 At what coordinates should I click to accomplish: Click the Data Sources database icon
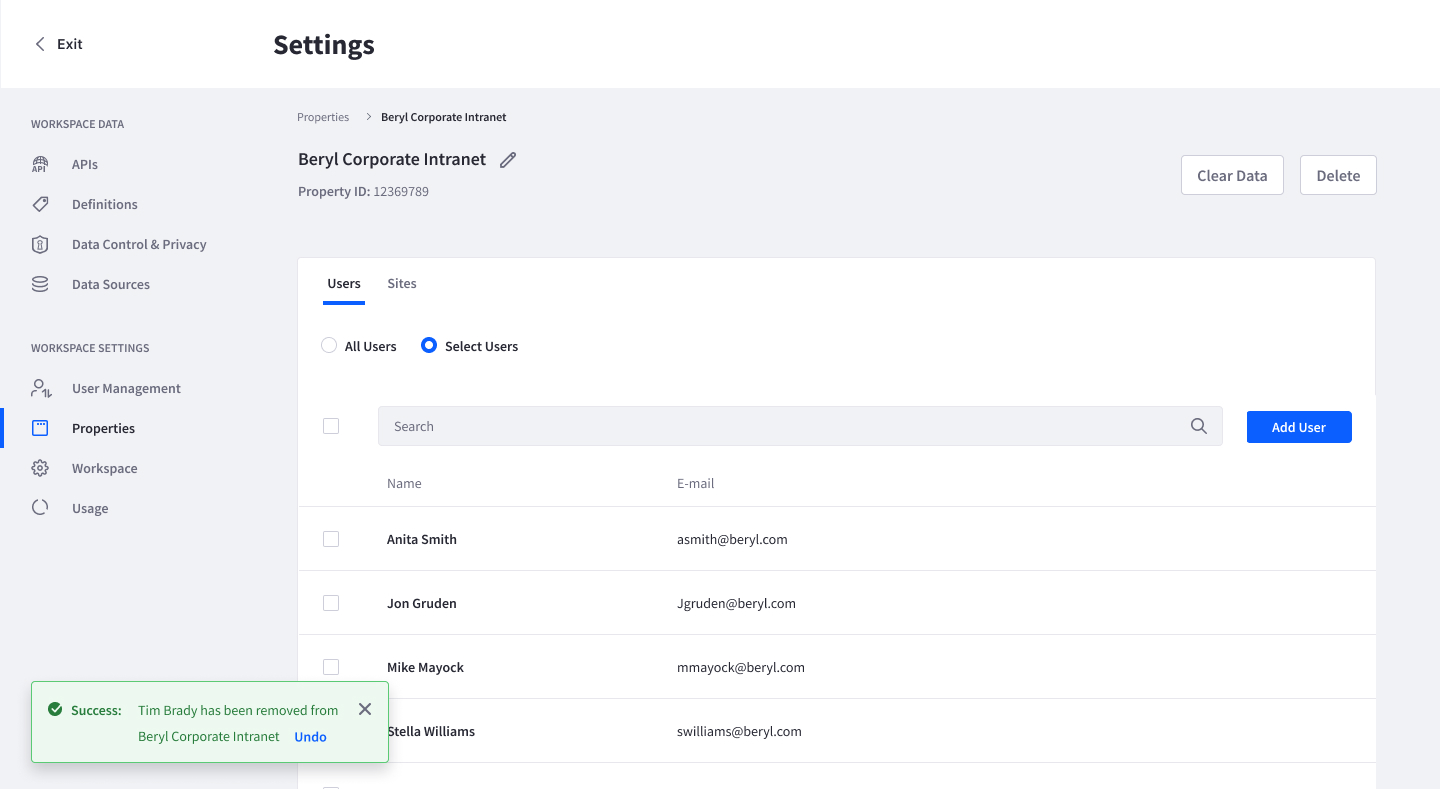40,285
